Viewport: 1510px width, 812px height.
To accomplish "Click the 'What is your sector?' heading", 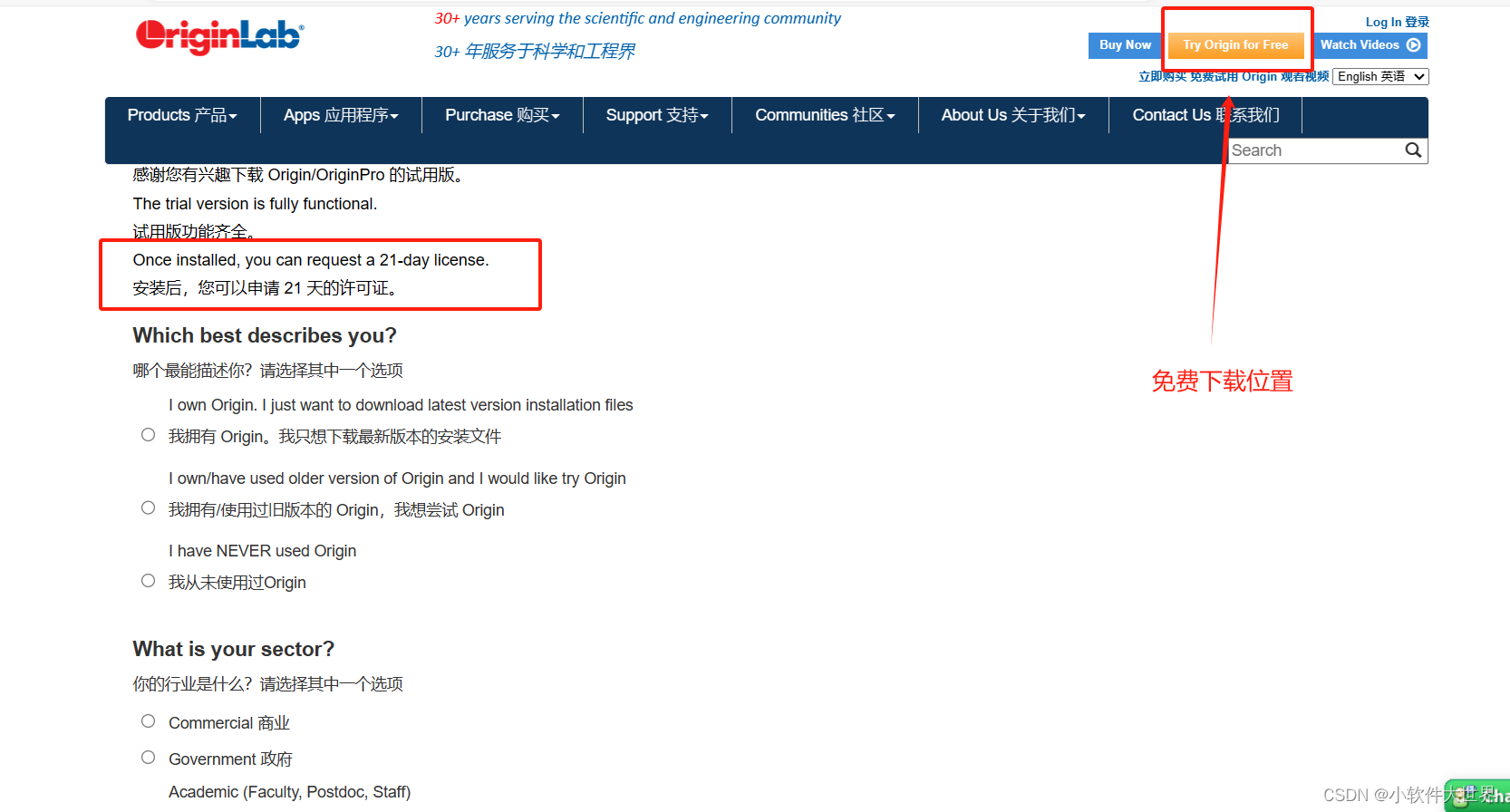I will [x=234, y=649].
